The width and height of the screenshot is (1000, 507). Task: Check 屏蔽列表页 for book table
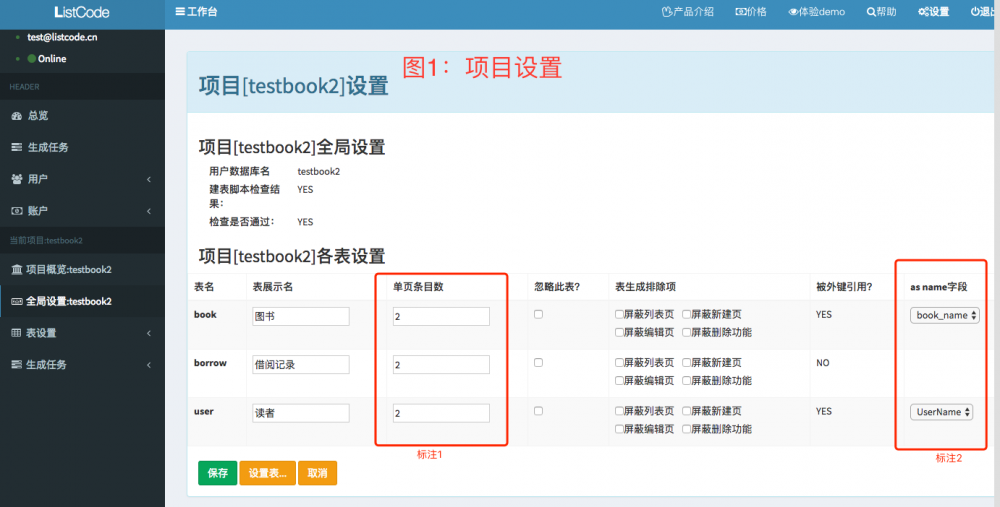point(619,314)
